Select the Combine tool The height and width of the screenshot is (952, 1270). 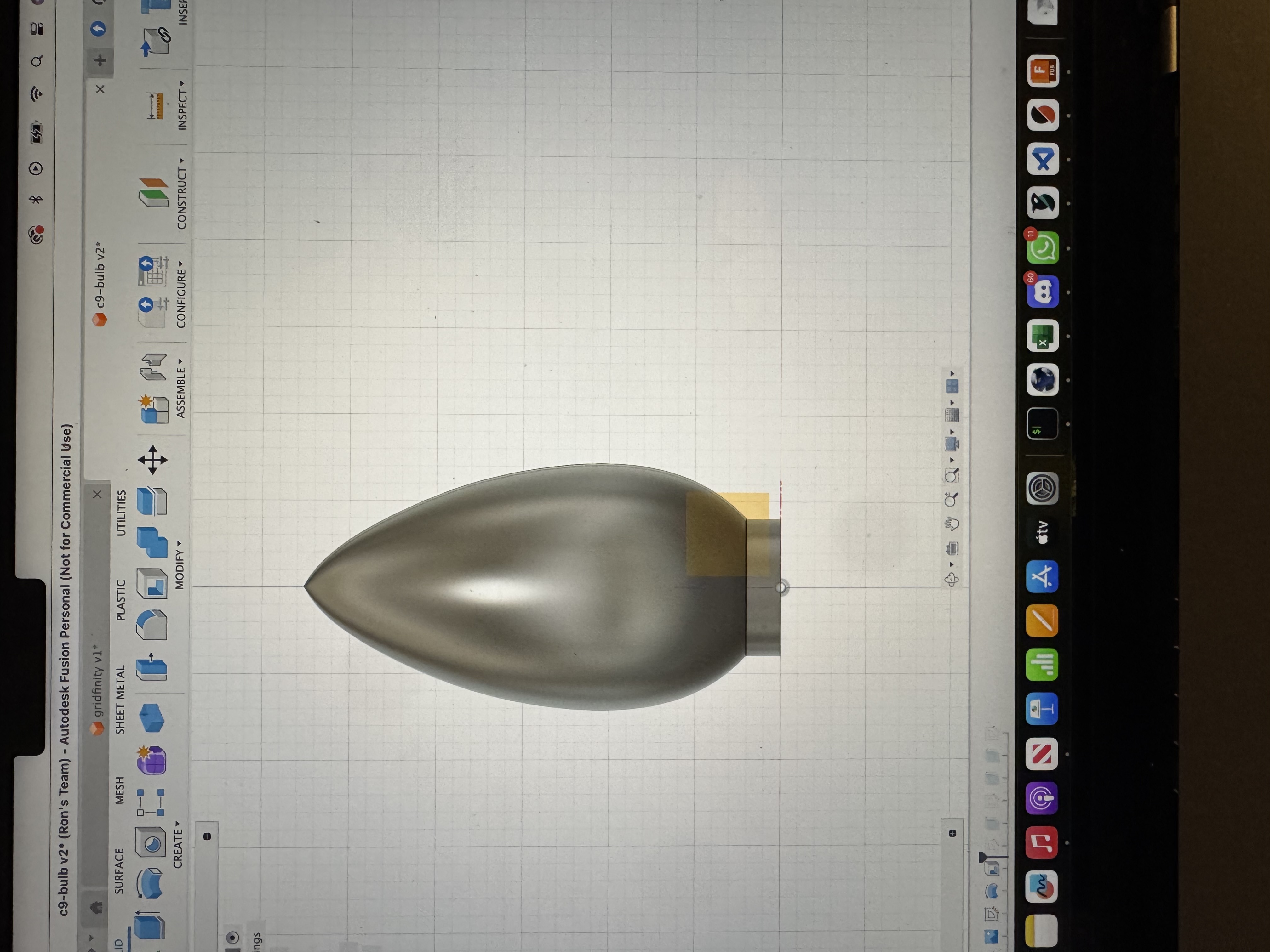pos(152,542)
